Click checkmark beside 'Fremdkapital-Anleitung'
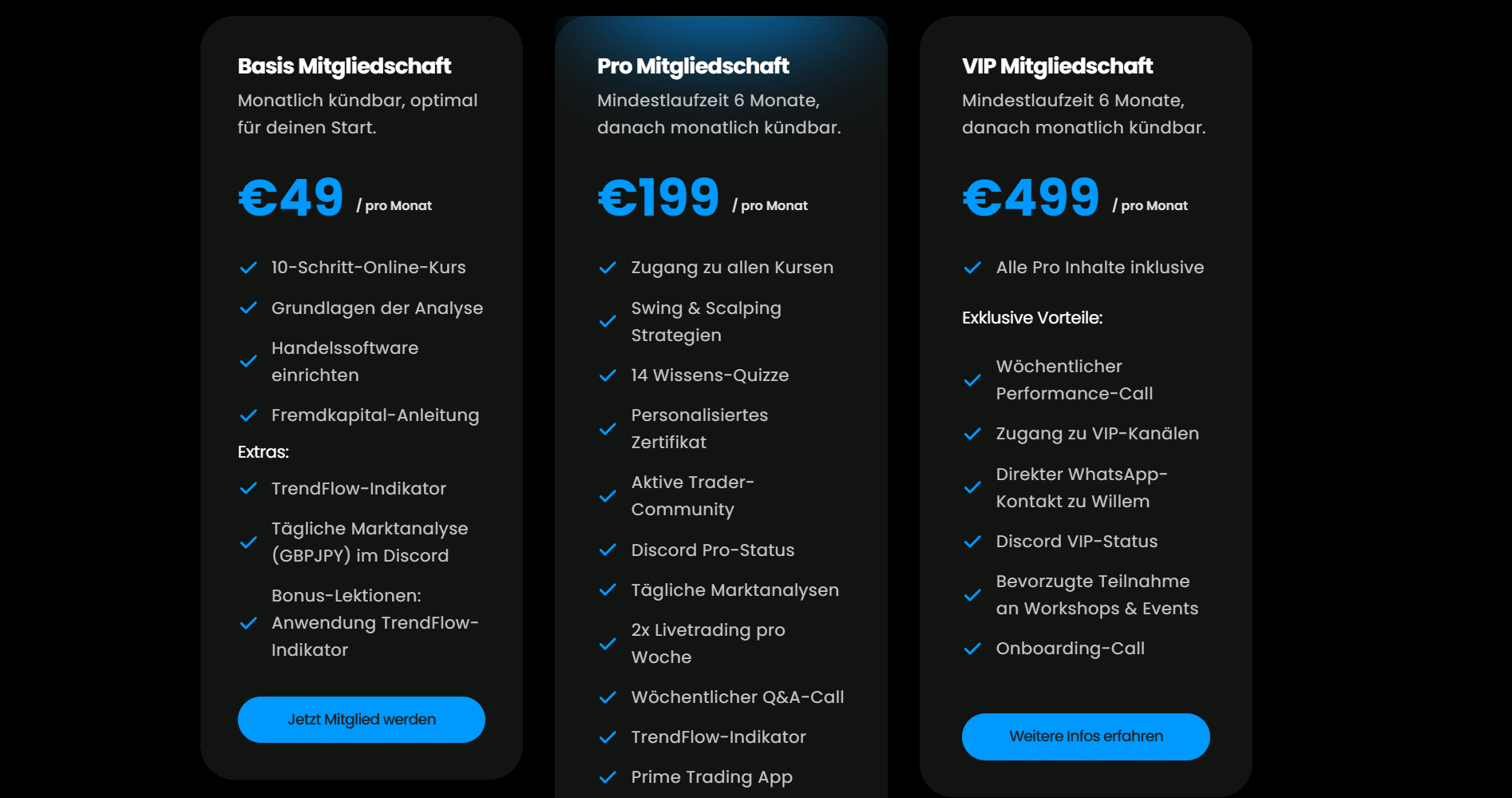 click(x=248, y=415)
